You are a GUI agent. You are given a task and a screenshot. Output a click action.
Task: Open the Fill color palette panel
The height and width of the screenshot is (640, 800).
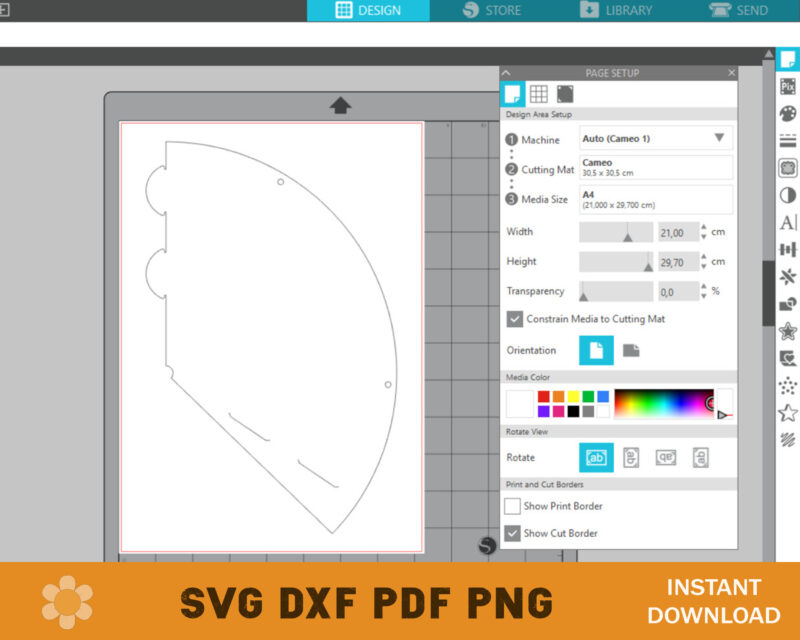coord(788,113)
